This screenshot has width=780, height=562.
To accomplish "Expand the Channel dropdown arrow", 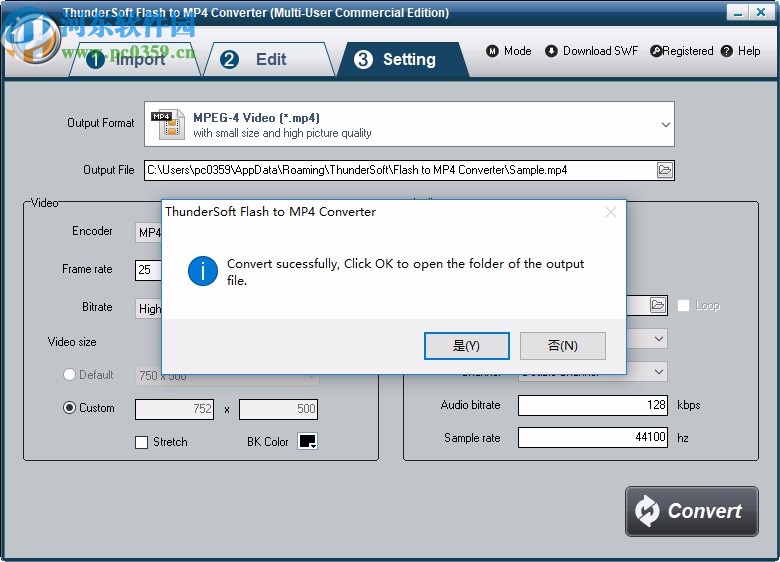I will coord(659,372).
